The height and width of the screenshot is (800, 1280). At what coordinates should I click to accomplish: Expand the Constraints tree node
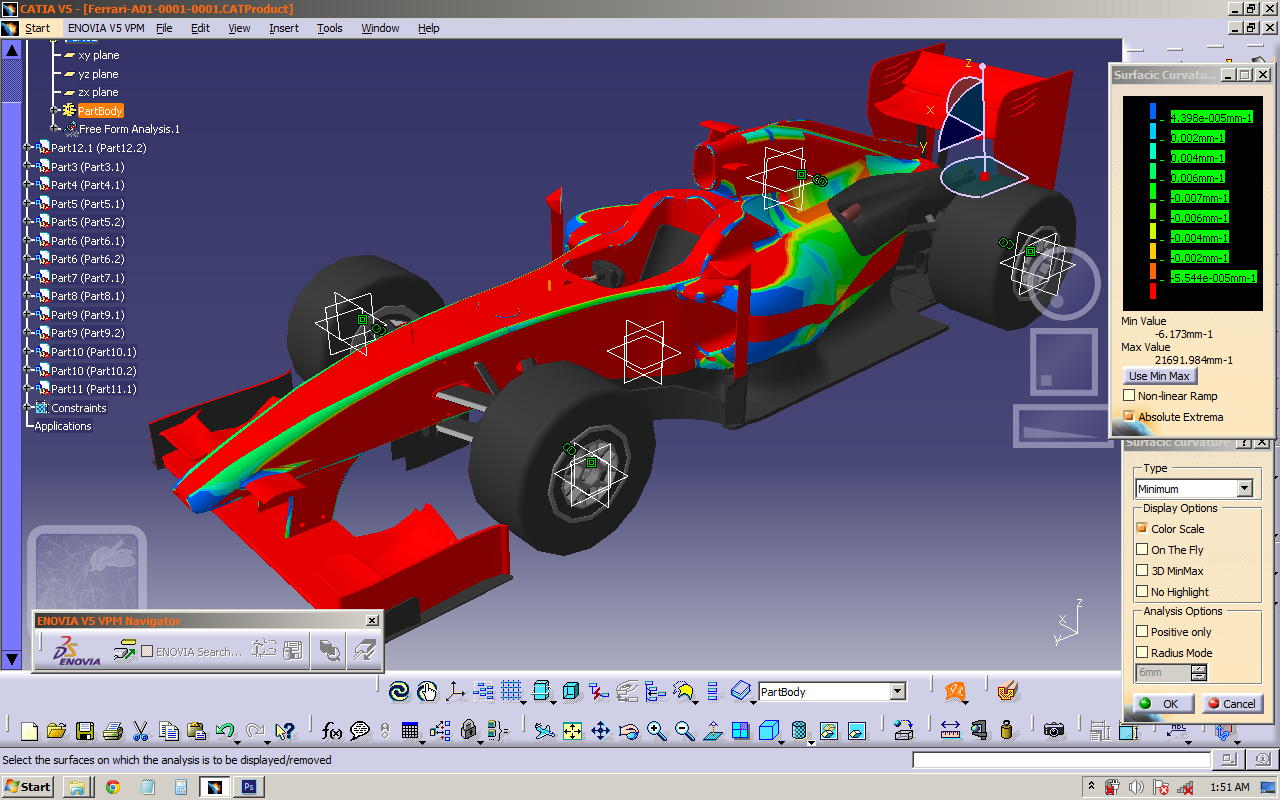click(29, 408)
